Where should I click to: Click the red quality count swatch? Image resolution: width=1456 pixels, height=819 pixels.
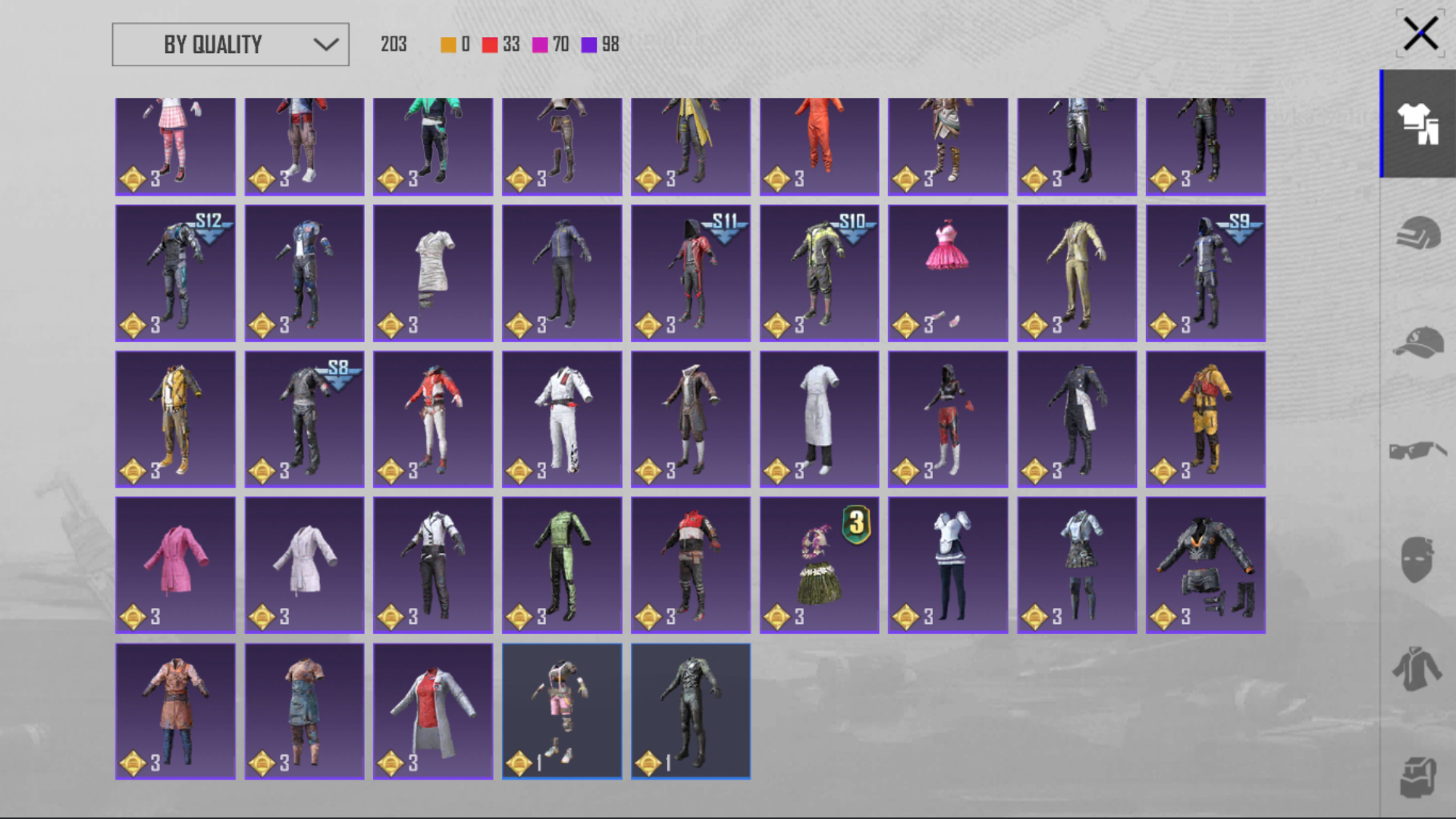tap(490, 45)
